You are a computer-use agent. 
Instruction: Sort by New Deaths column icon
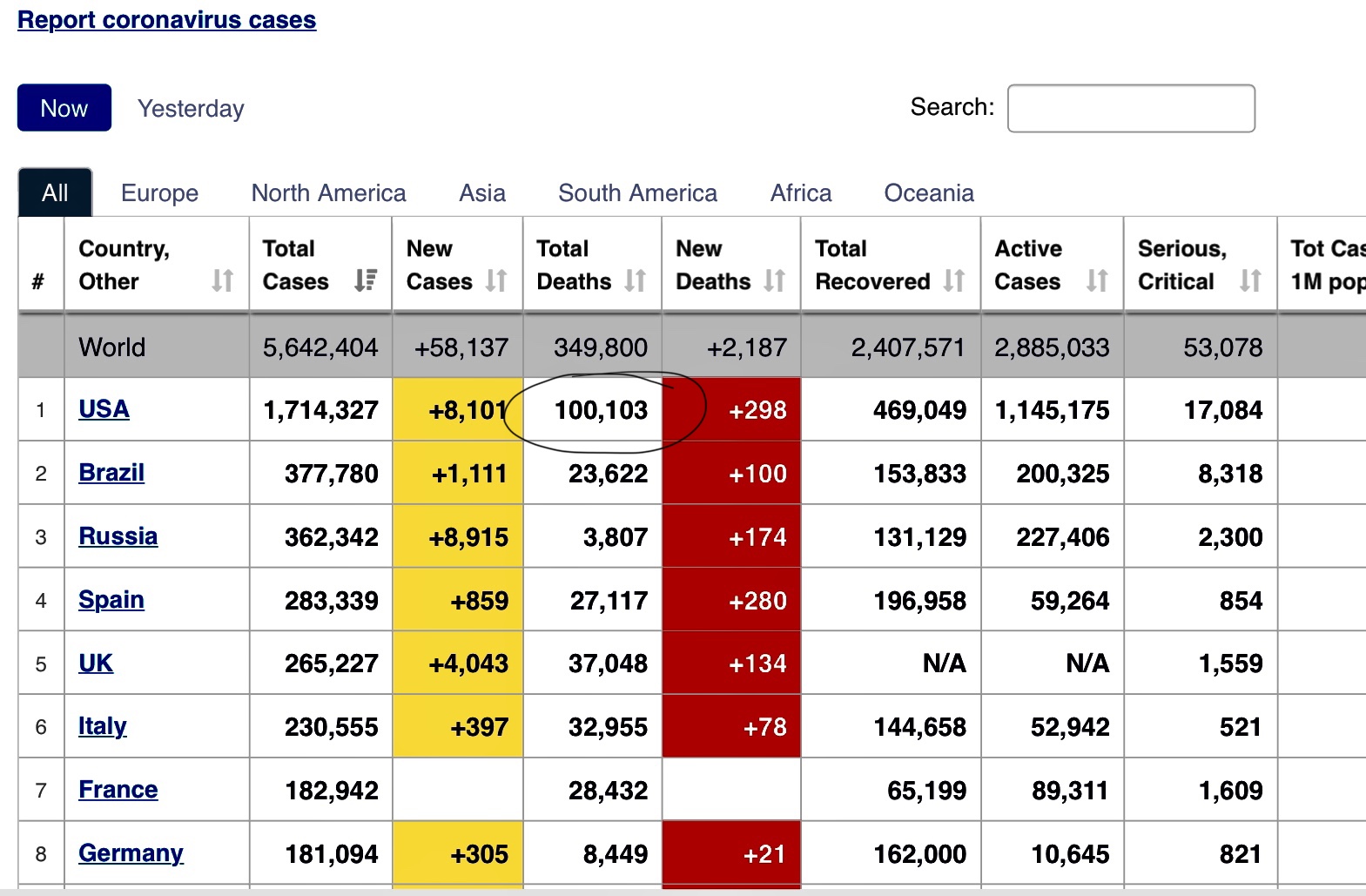(775, 280)
